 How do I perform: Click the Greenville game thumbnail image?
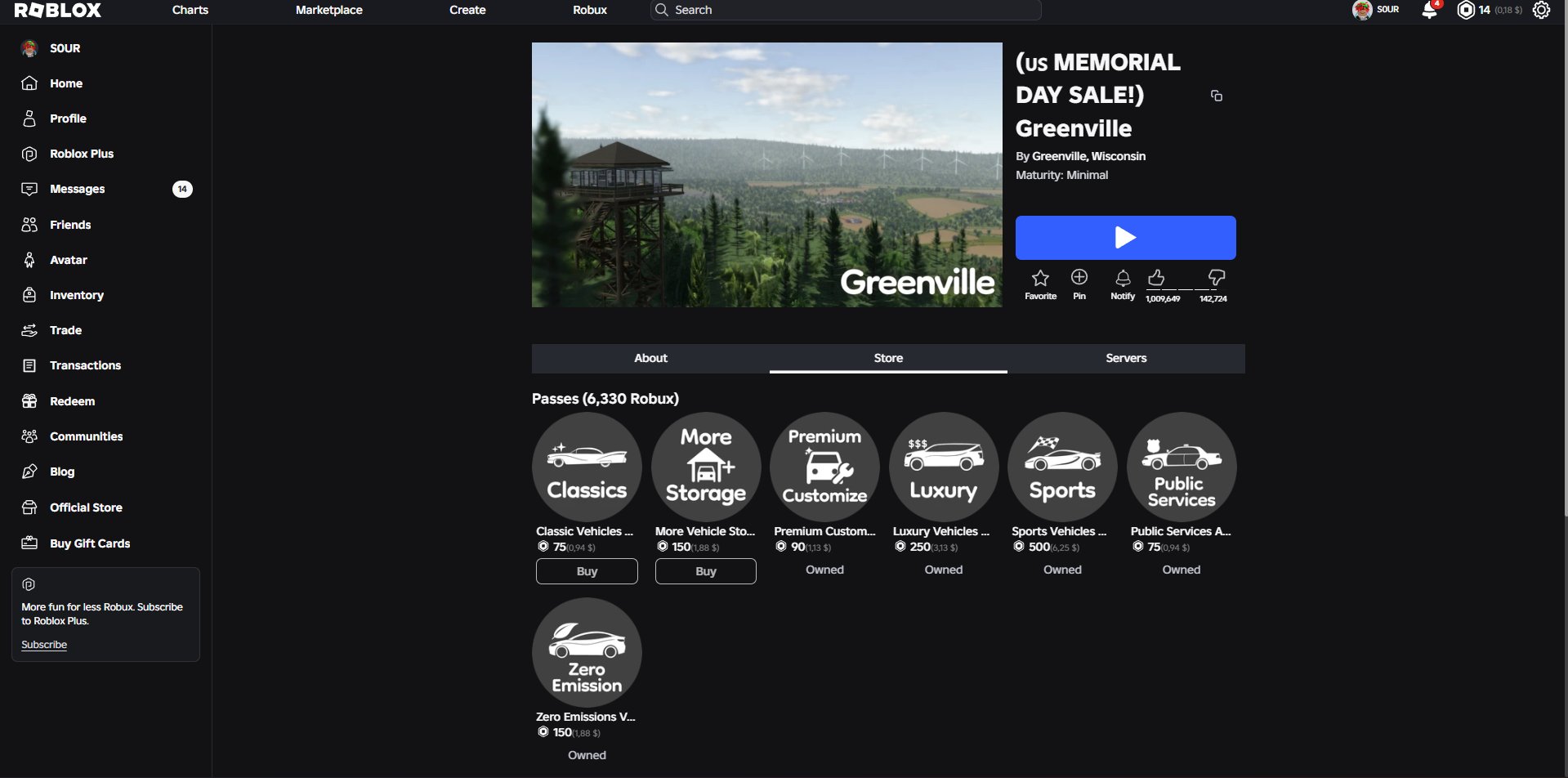766,175
